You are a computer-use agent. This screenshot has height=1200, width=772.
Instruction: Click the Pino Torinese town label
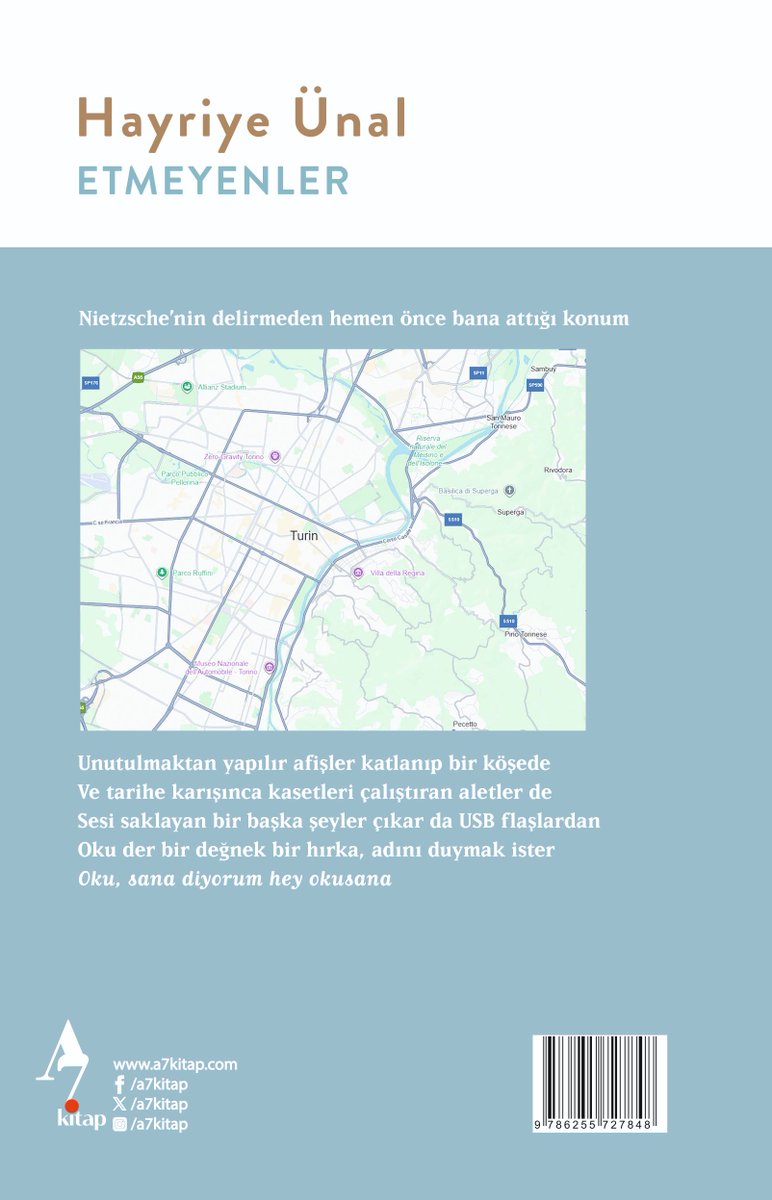524,635
